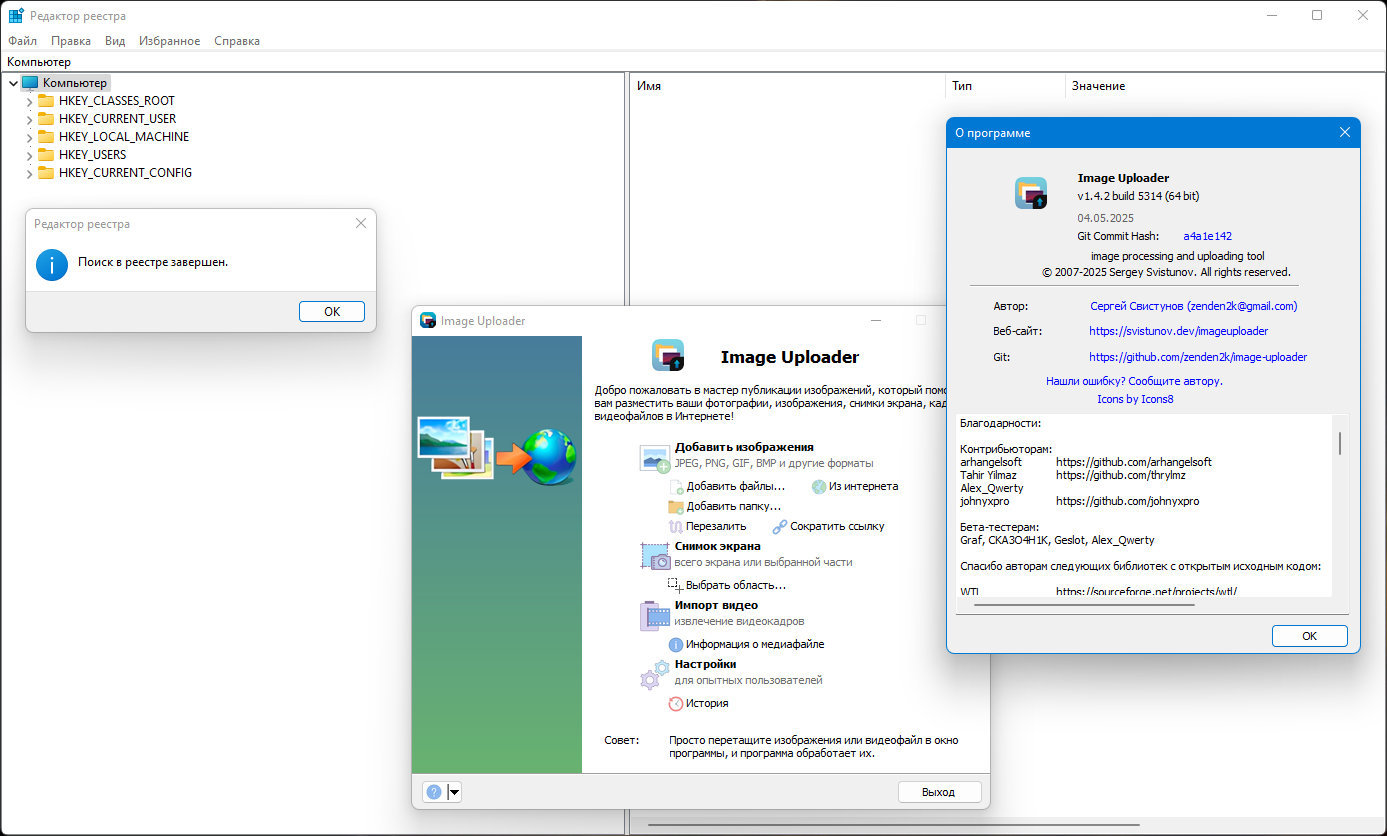
Task: Click the История link
Action: (x=707, y=703)
